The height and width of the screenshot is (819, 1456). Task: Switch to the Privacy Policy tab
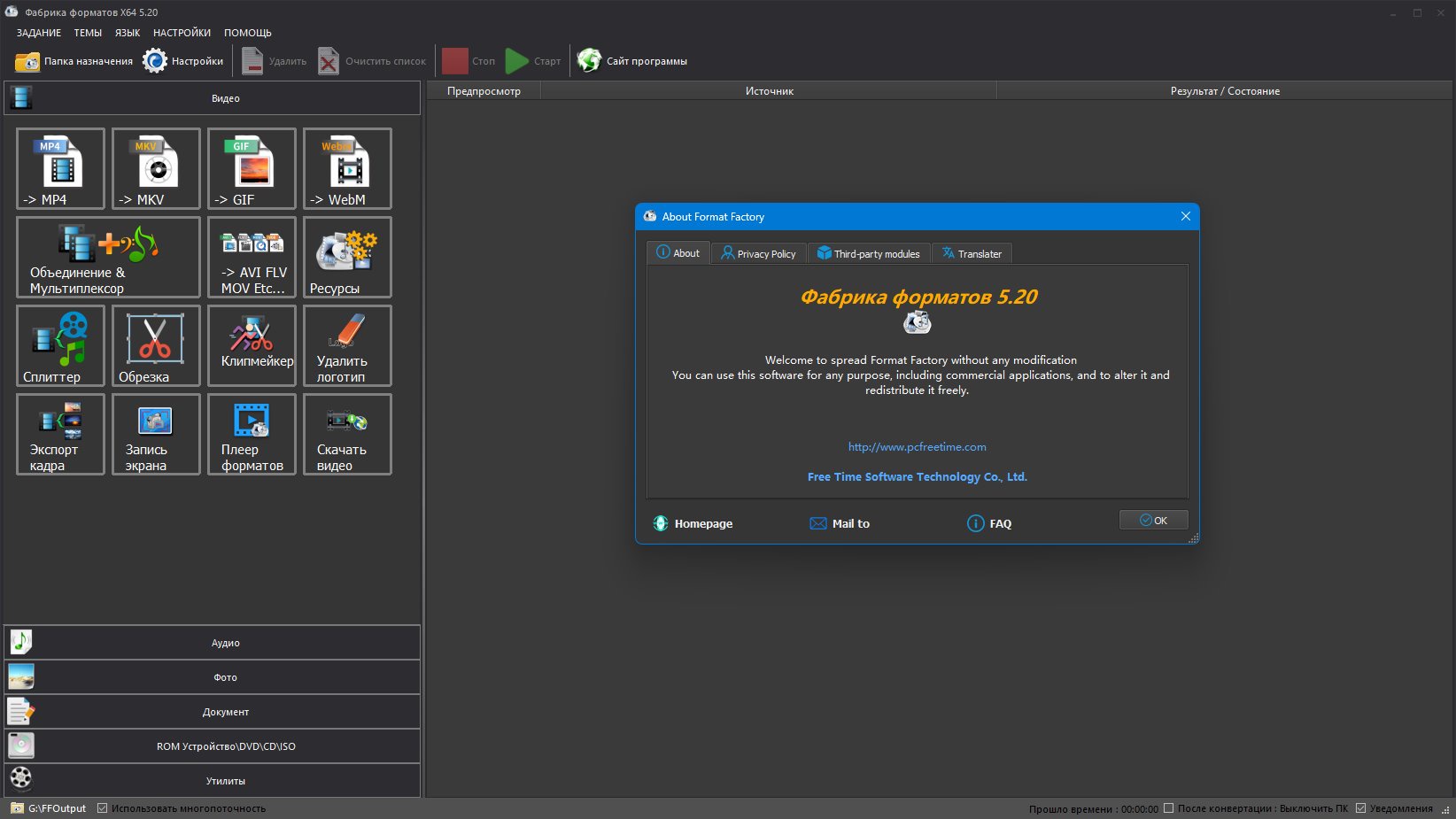tap(759, 253)
